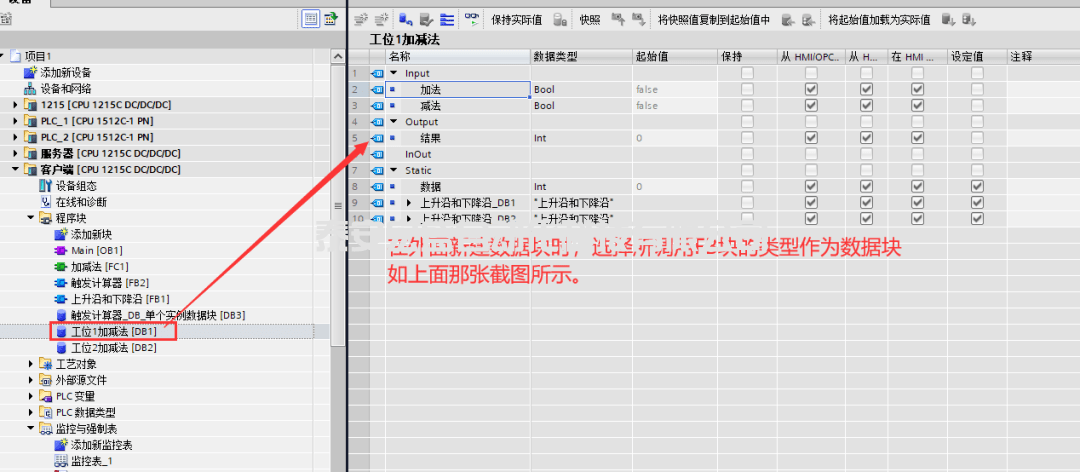The image size is (1080, 472).
Task: Uncheck 从 HMI/OPC checkbox for 结果 row
Action: [811, 138]
